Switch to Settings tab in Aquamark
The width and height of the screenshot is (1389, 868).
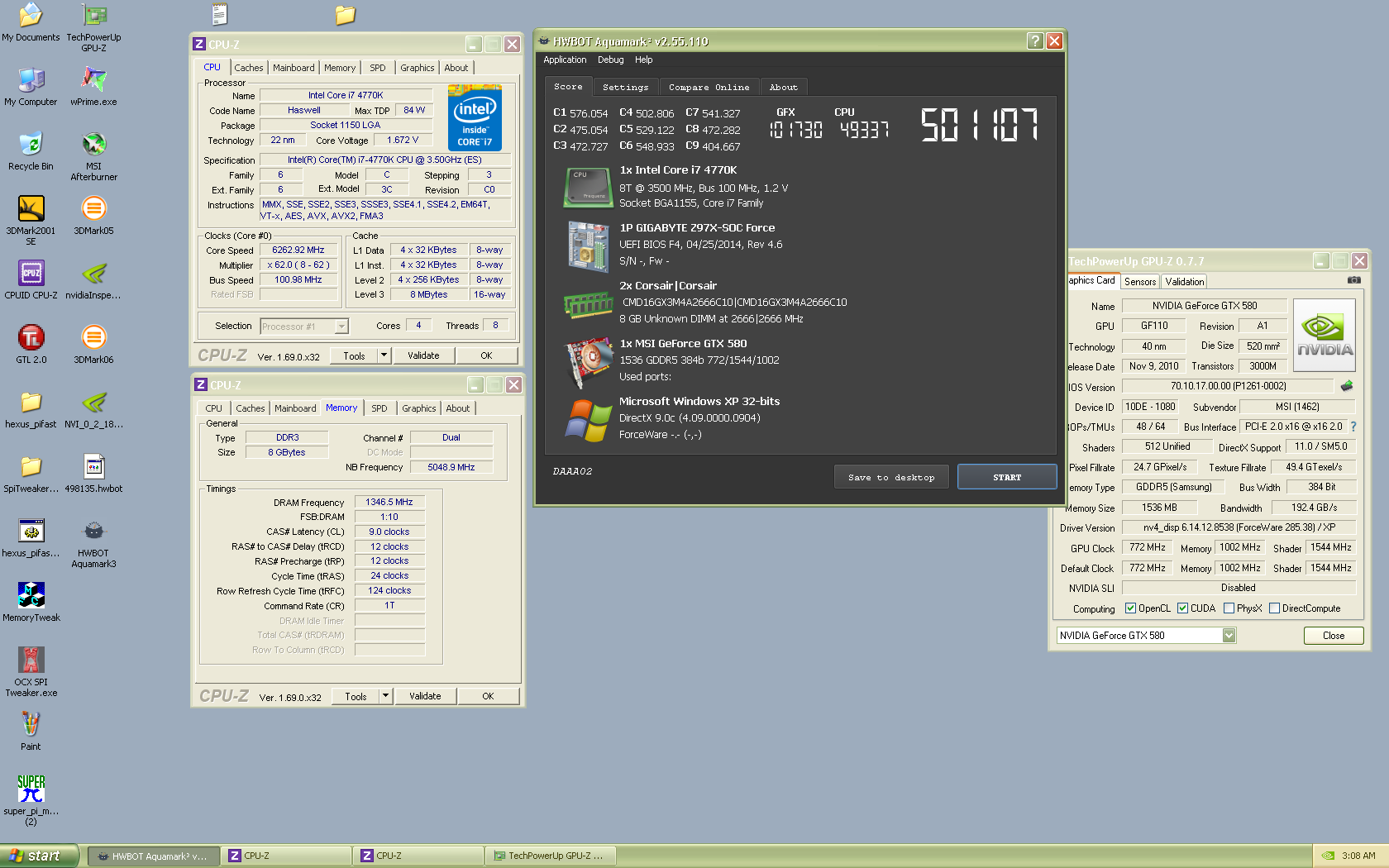coord(626,87)
